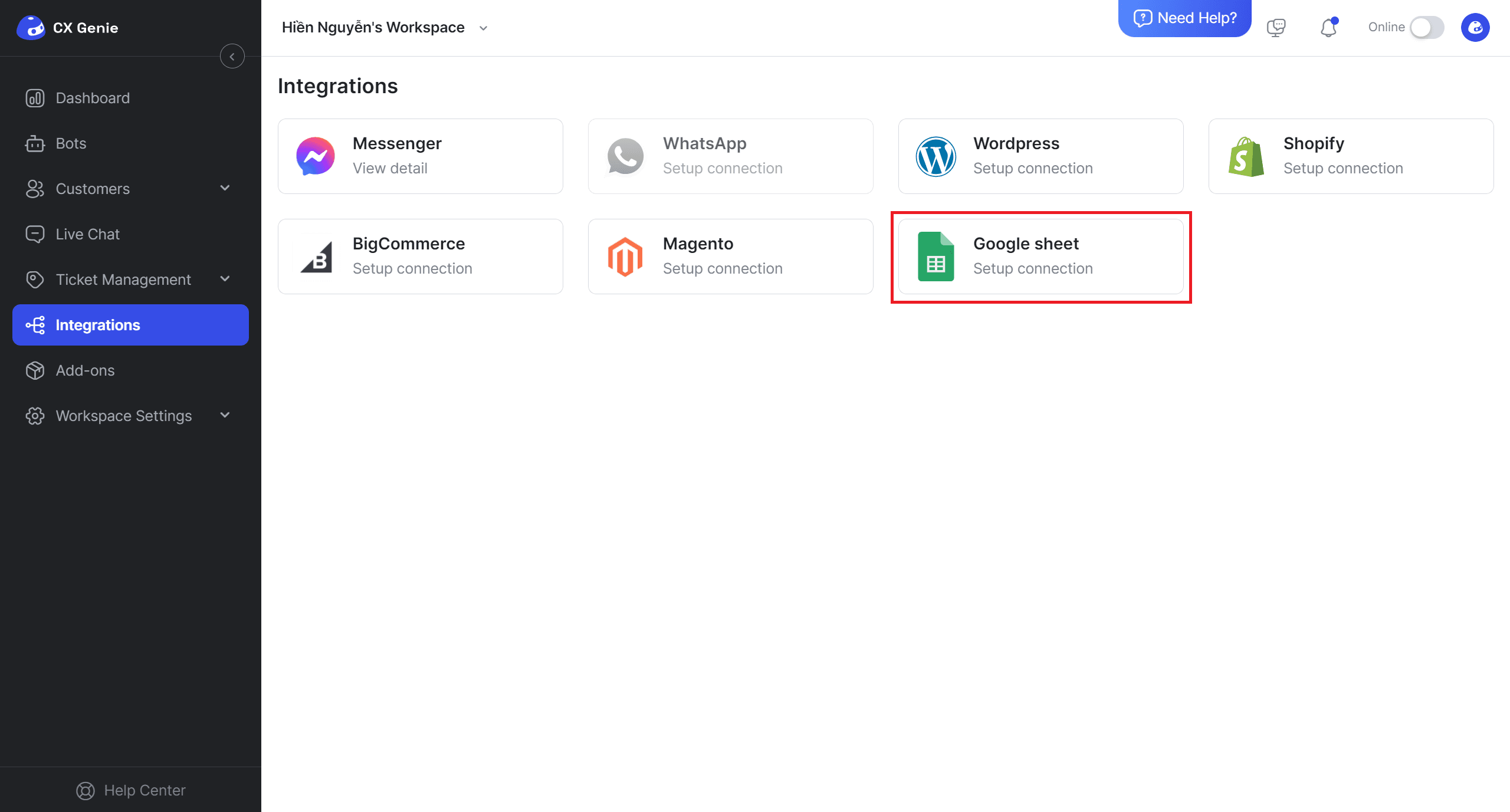Image resolution: width=1510 pixels, height=812 pixels.
Task: Click the Integrations page heading
Action: 338,86
